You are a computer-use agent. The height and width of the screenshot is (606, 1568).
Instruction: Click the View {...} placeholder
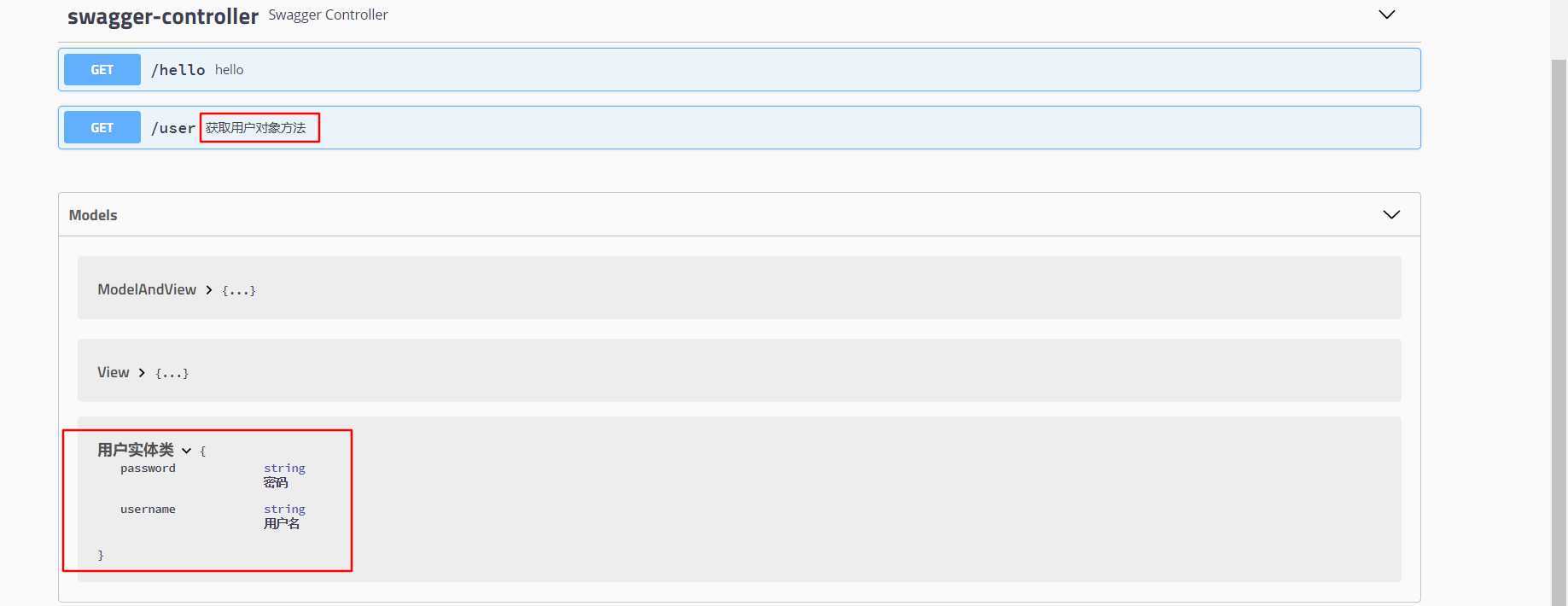(x=172, y=374)
